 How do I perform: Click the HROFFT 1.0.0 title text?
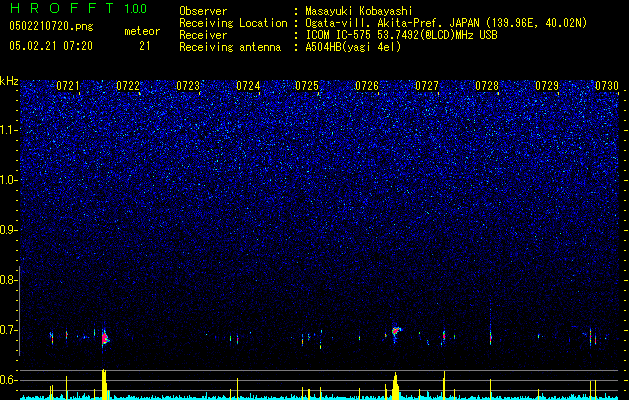tap(79, 8)
